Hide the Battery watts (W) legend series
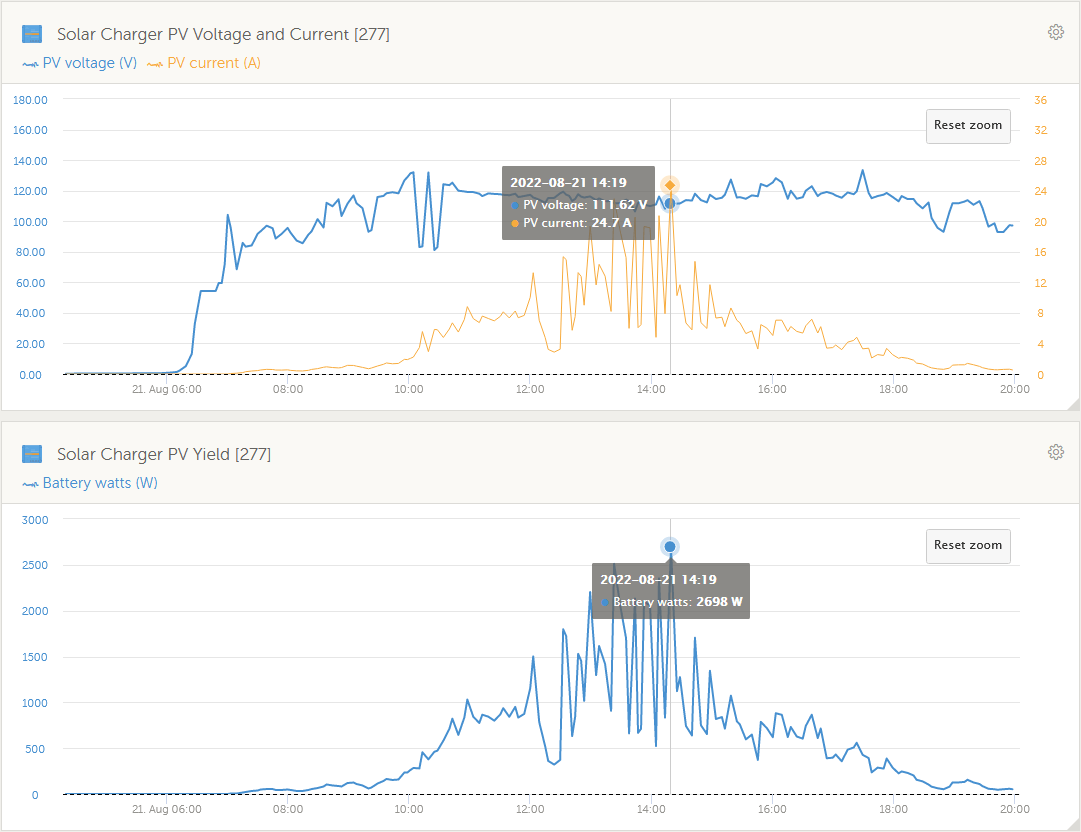1081x832 pixels. coord(90,483)
